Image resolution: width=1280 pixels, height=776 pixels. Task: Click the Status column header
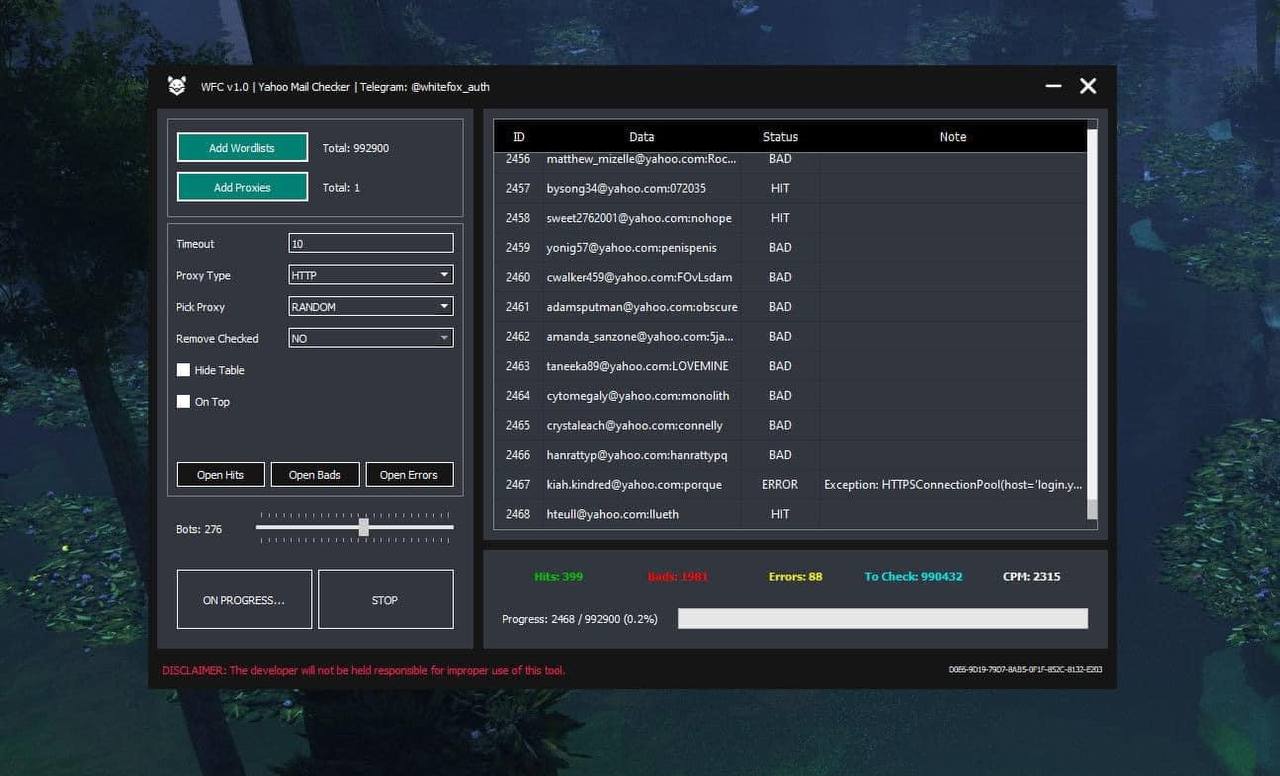click(x=780, y=137)
